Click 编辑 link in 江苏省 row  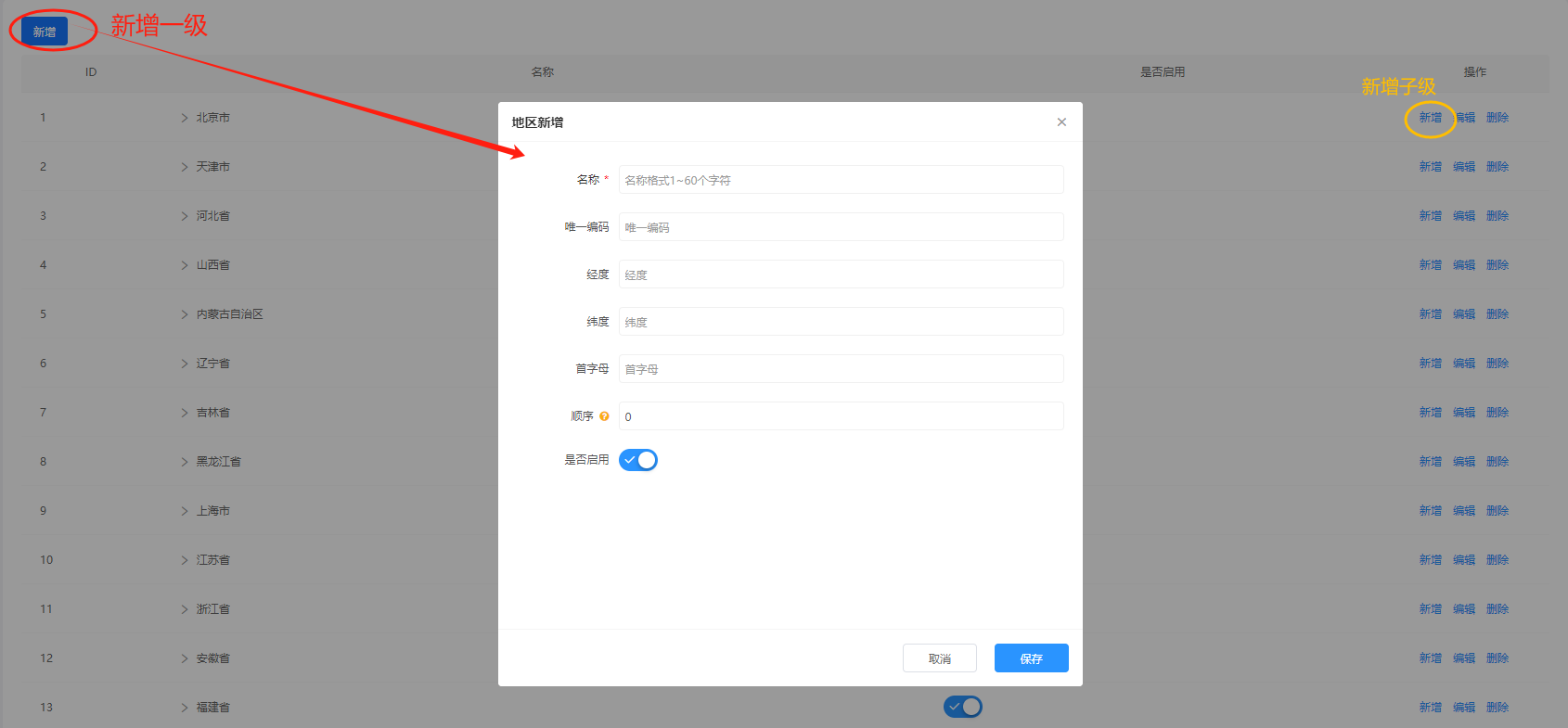pos(1464,560)
